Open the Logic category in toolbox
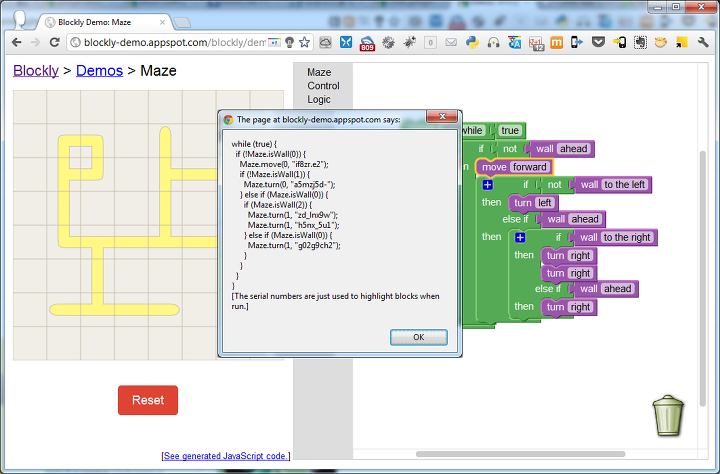The image size is (720, 474). click(319, 99)
